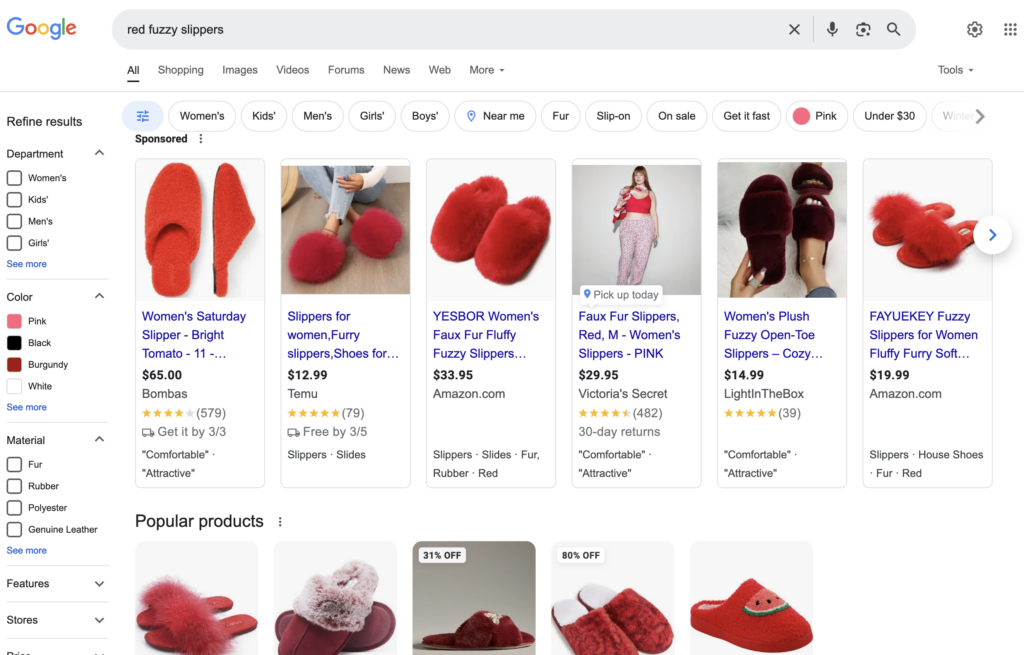See more Material options

point(27,551)
